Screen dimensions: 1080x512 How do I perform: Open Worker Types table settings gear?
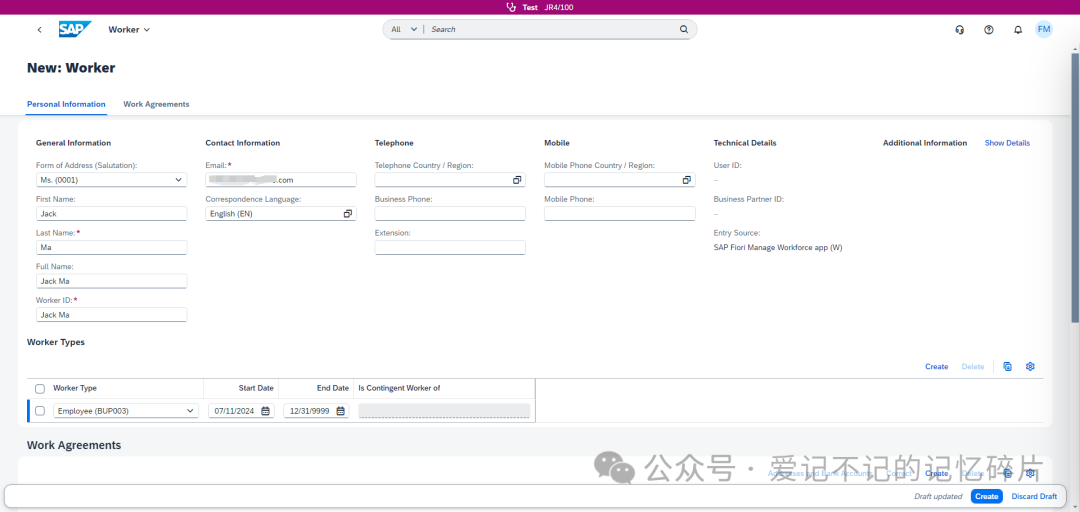(x=1030, y=367)
